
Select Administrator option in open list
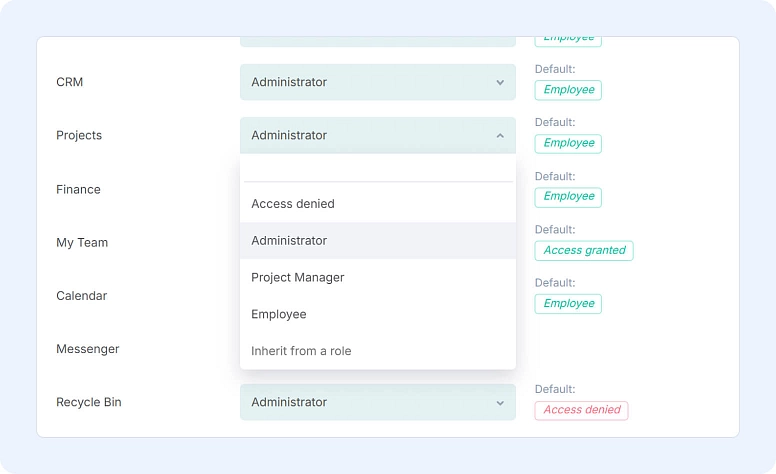pyautogui.click(x=289, y=241)
